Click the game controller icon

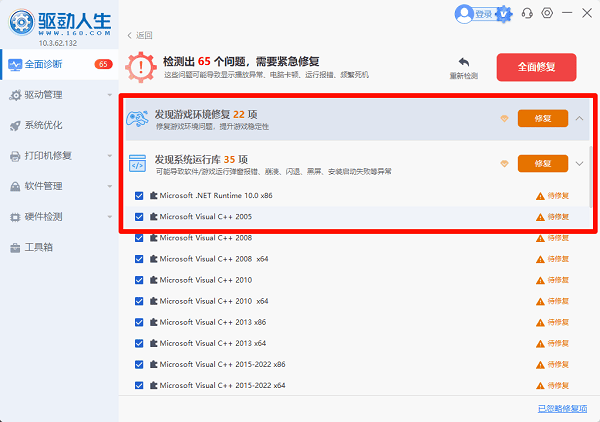tap(137, 119)
